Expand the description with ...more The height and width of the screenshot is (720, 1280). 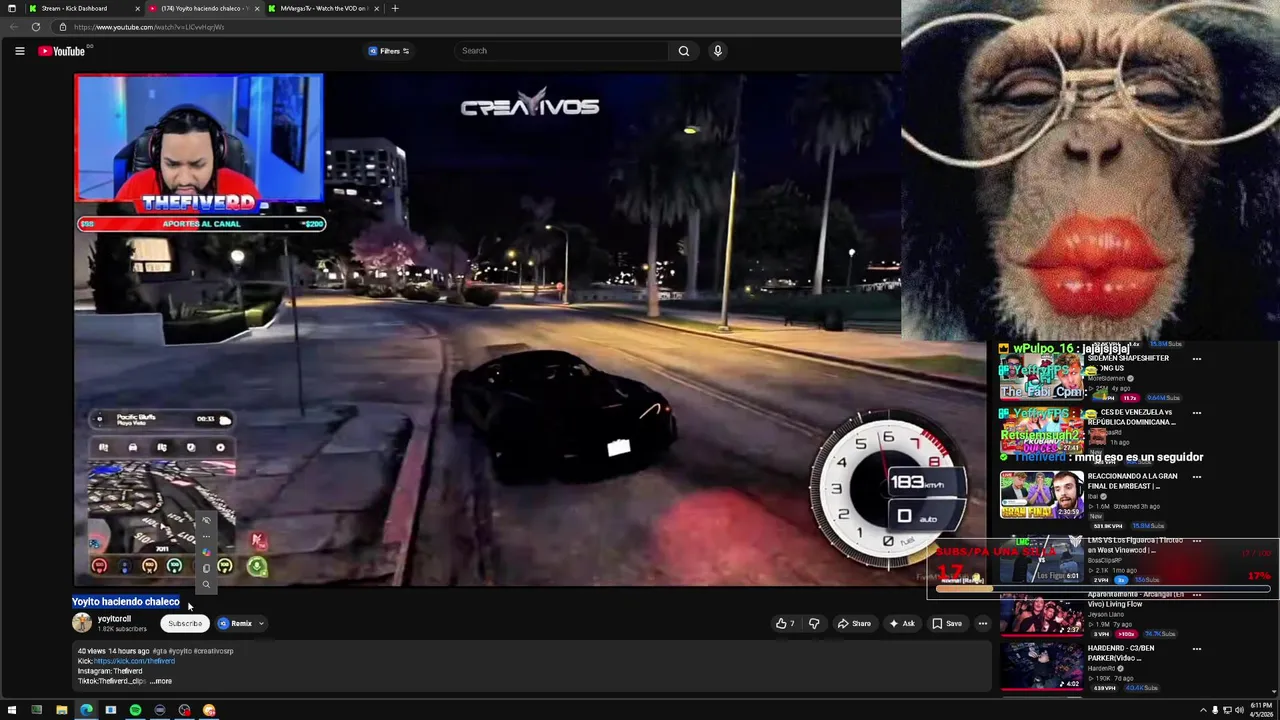(x=161, y=681)
